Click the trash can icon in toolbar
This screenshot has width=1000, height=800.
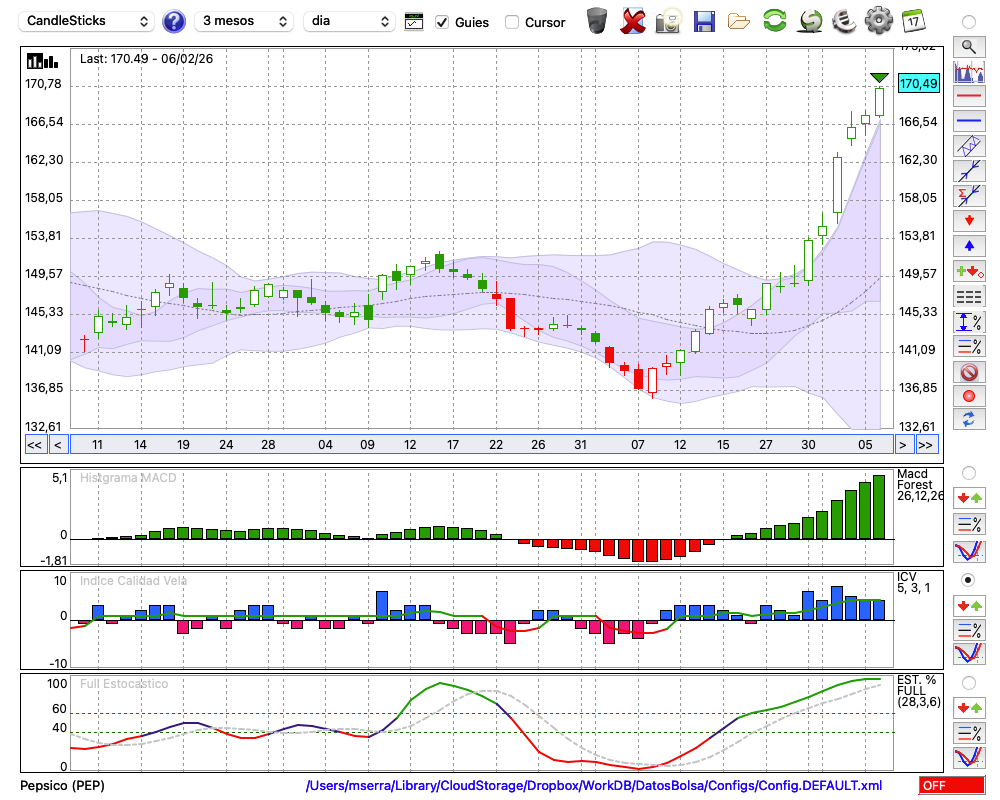[597, 20]
